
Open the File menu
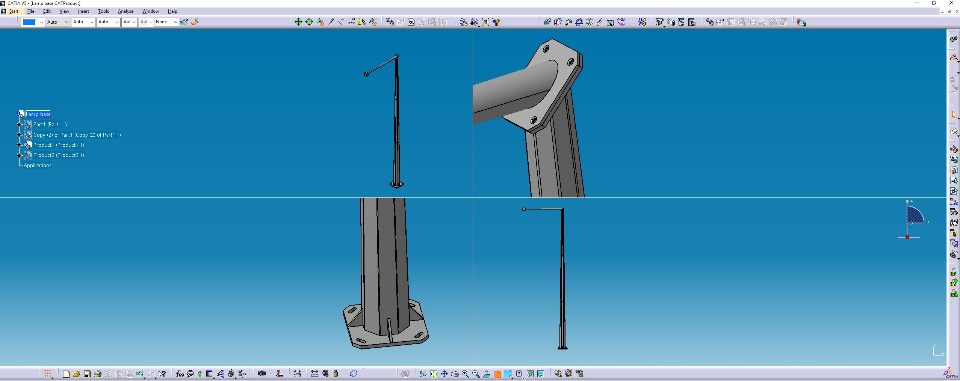[x=30, y=11]
